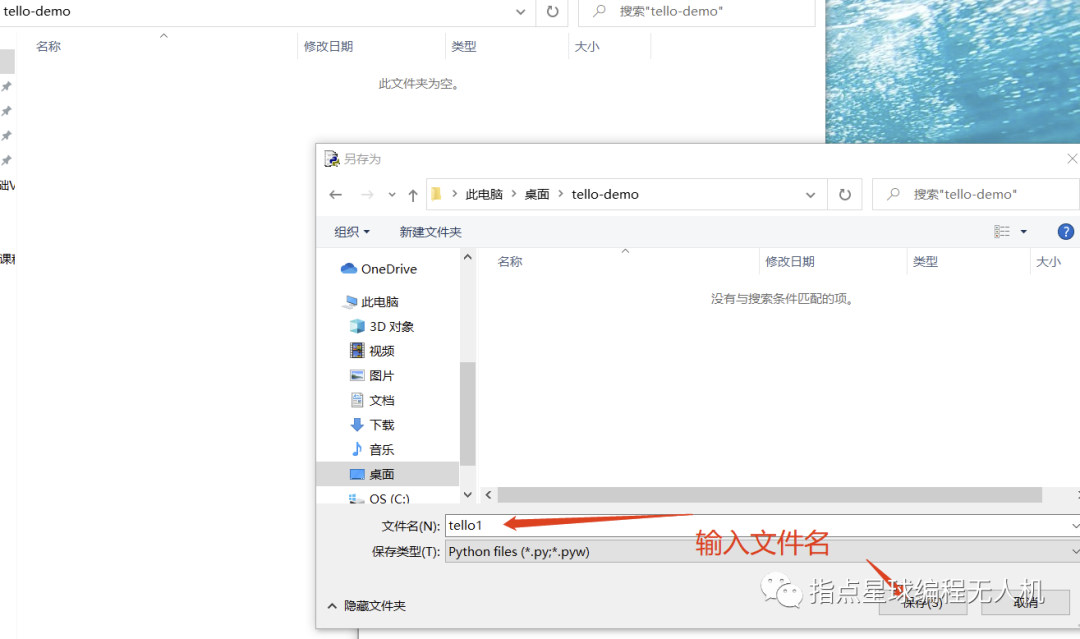Expand address dropdown in background Explorer window

pyautogui.click(x=521, y=12)
